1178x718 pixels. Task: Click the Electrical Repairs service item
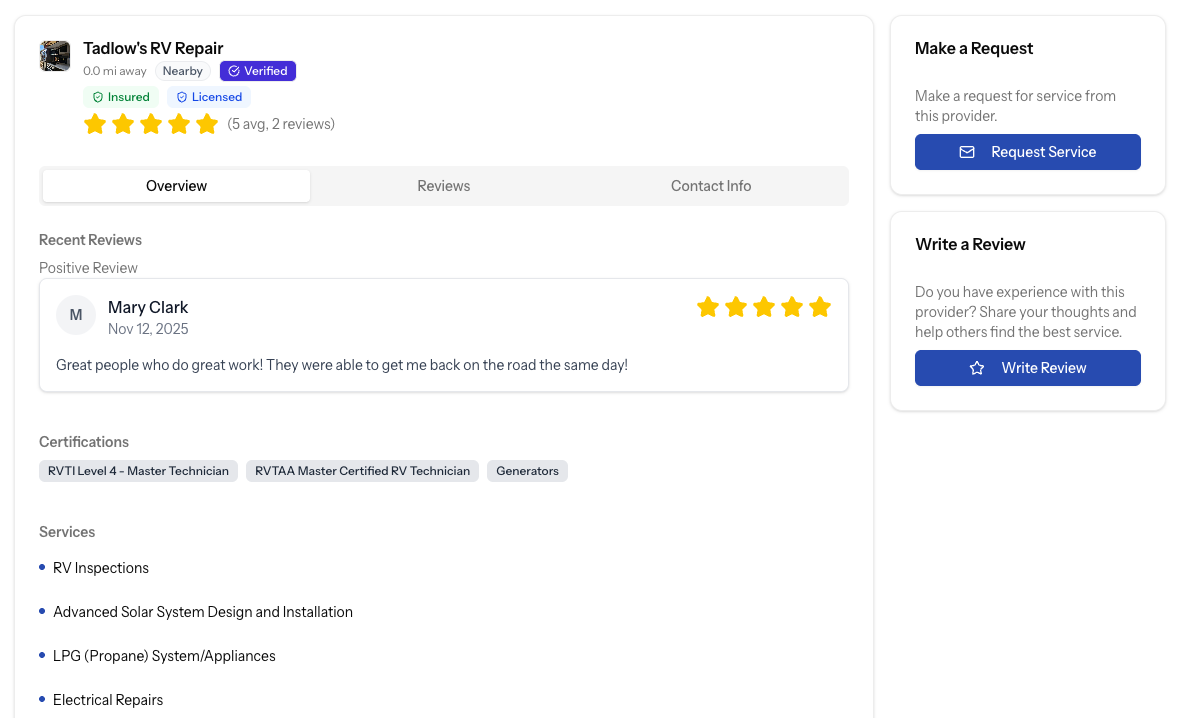pyautogui.click(x=108, y=700)
